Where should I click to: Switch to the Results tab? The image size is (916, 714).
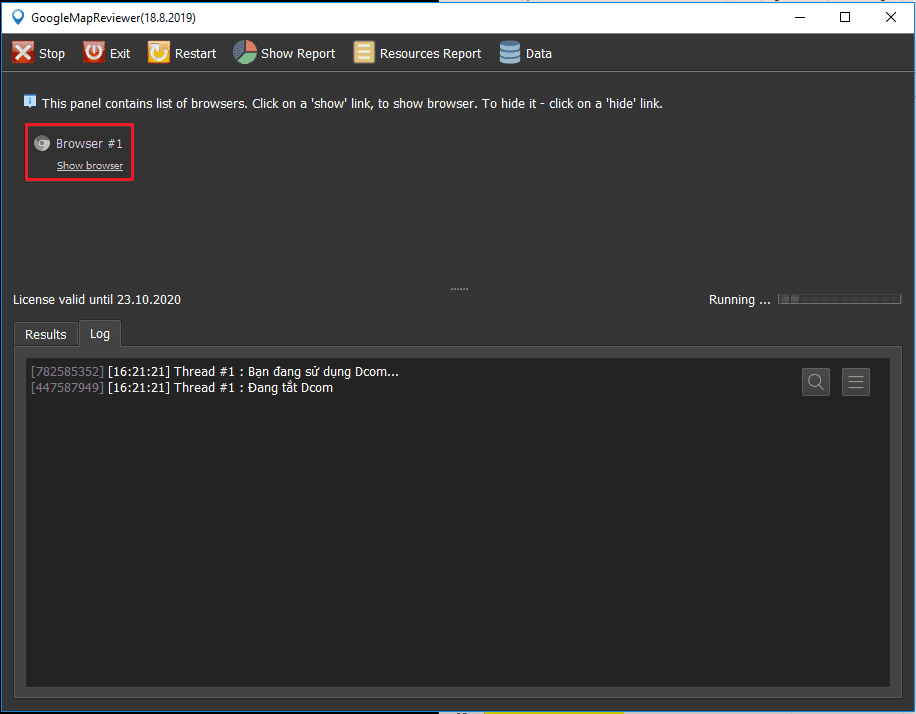tap(46, 334)
